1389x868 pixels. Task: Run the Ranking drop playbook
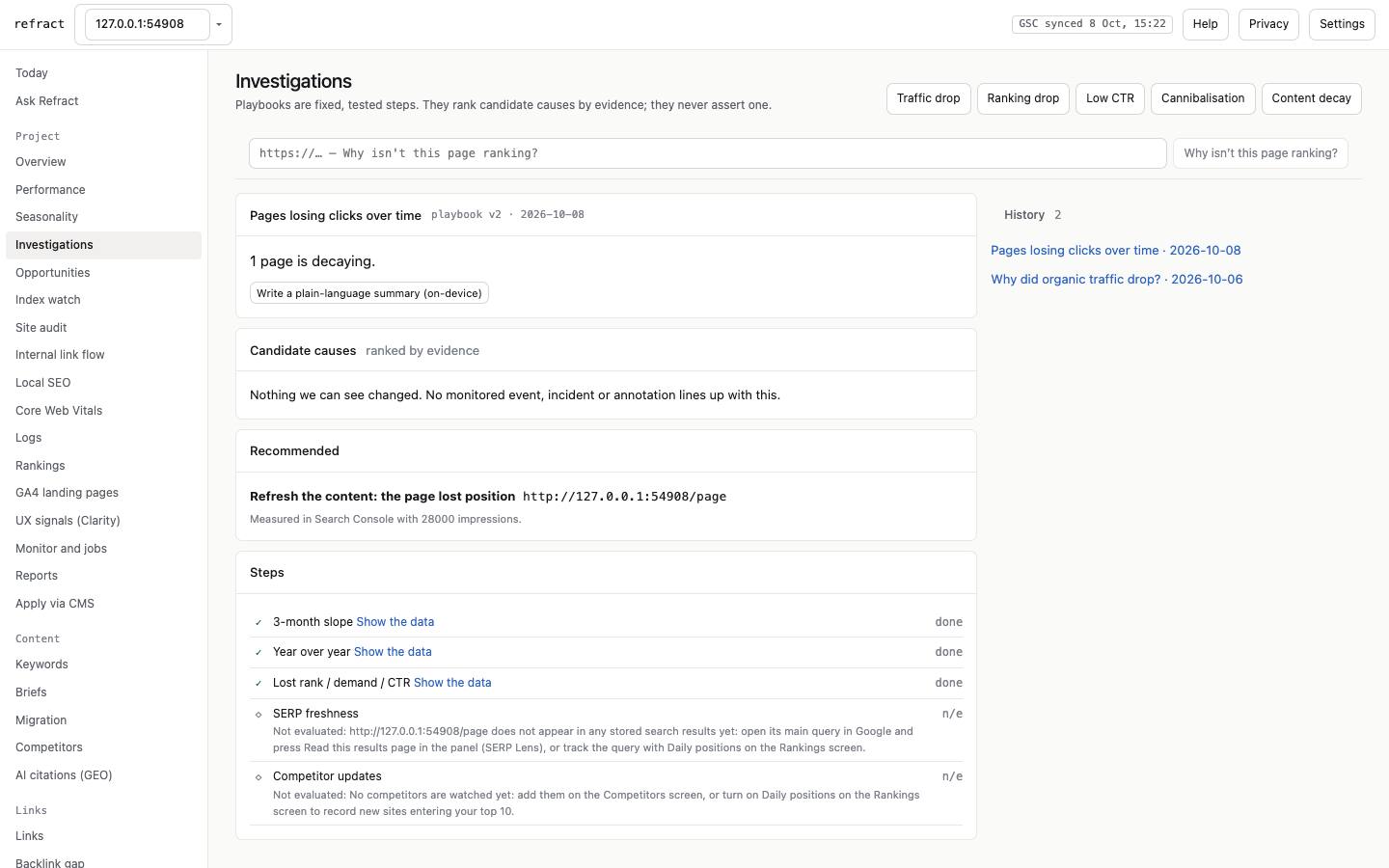(x=1022, y=98)
